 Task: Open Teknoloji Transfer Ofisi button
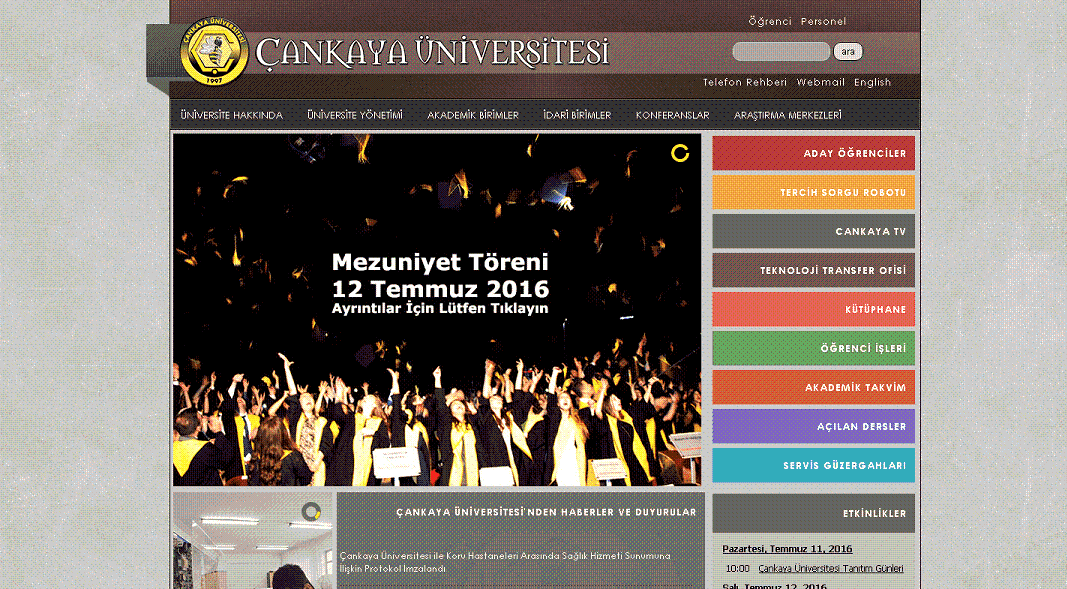click(x=813, y=270)
